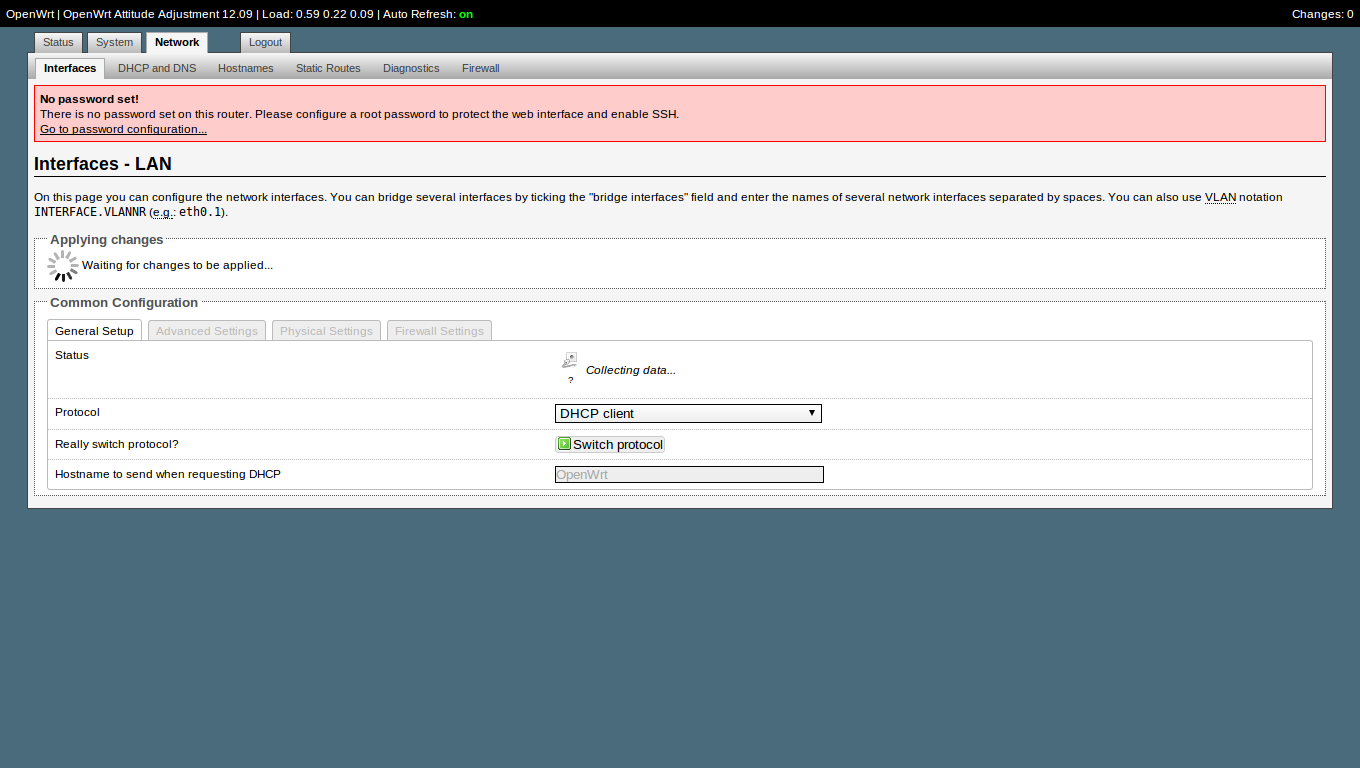Click the 'VLAN' abbreviation text
The image size is (1360, 768).
coord(1220,197)
